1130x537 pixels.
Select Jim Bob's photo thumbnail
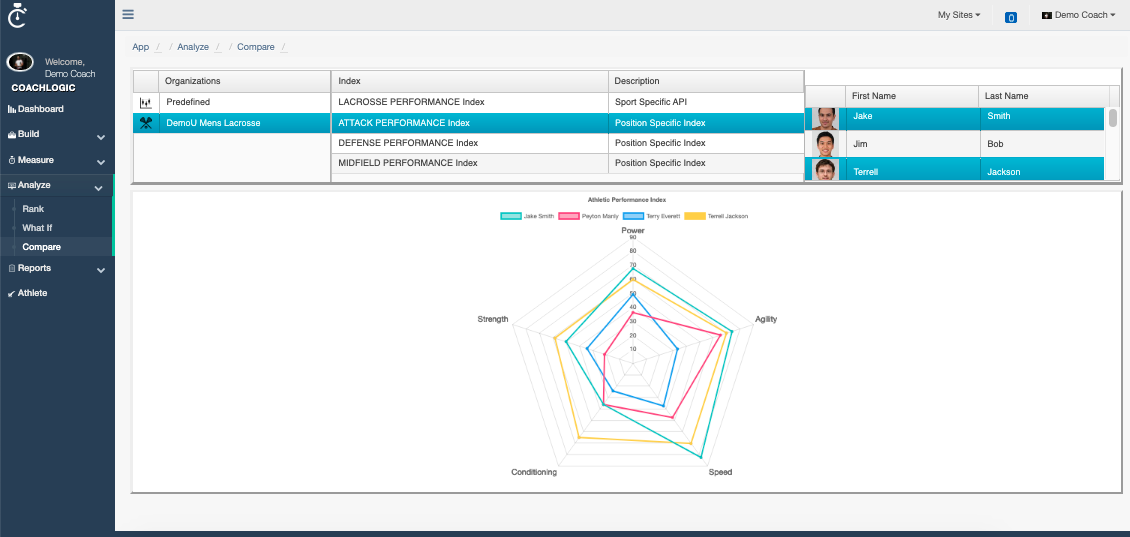[825, 144]
